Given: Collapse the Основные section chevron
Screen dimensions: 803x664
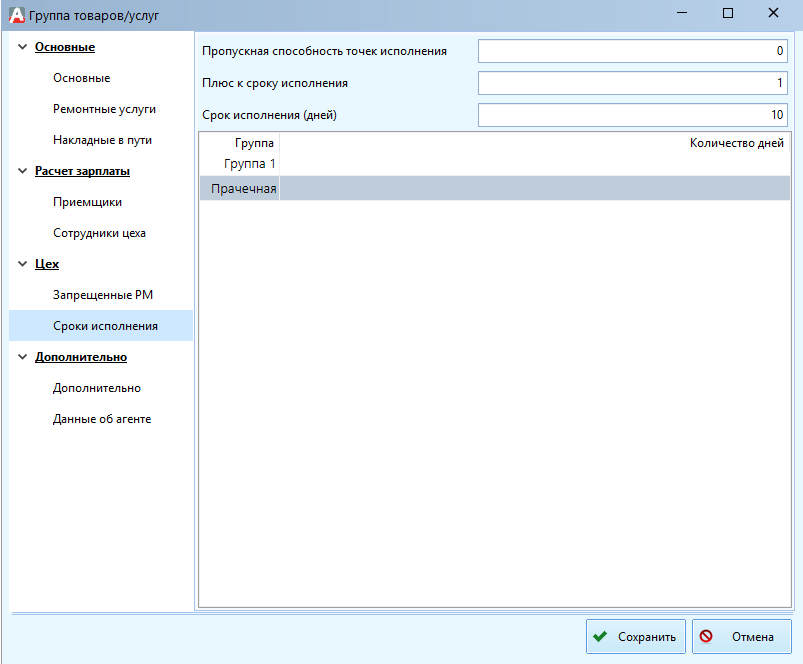Looking at the screenshot, I should coord(22,47).
